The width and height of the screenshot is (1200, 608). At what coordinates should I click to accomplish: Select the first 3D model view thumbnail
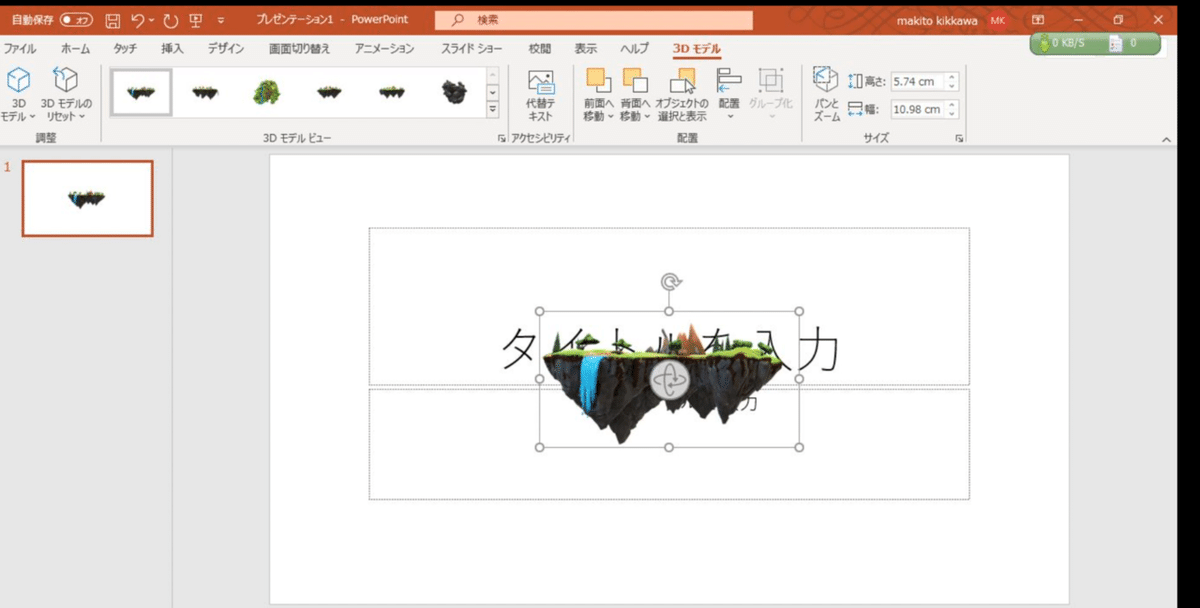pos(141,92)
